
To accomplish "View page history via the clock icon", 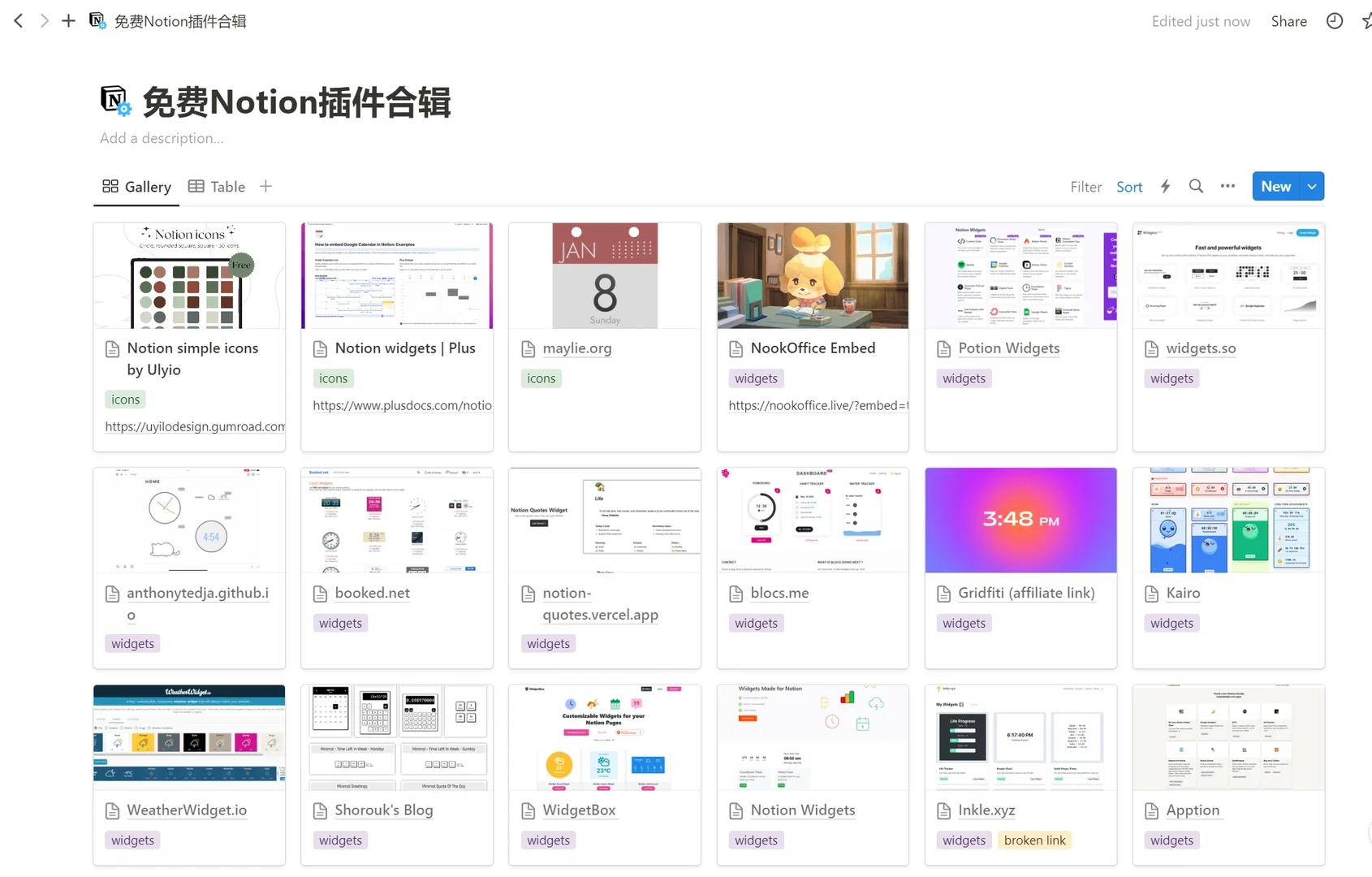I will click(1334, 20).
